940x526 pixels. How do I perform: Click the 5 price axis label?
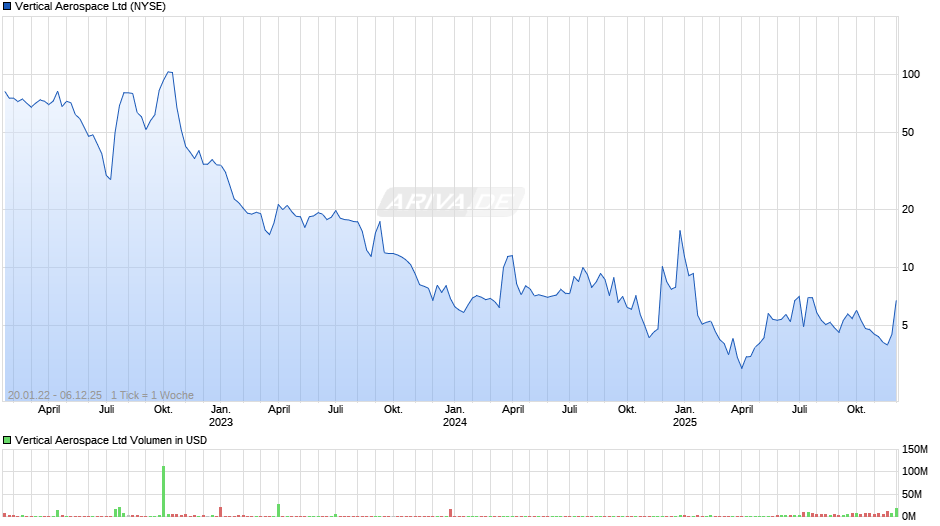pos(905,326)
